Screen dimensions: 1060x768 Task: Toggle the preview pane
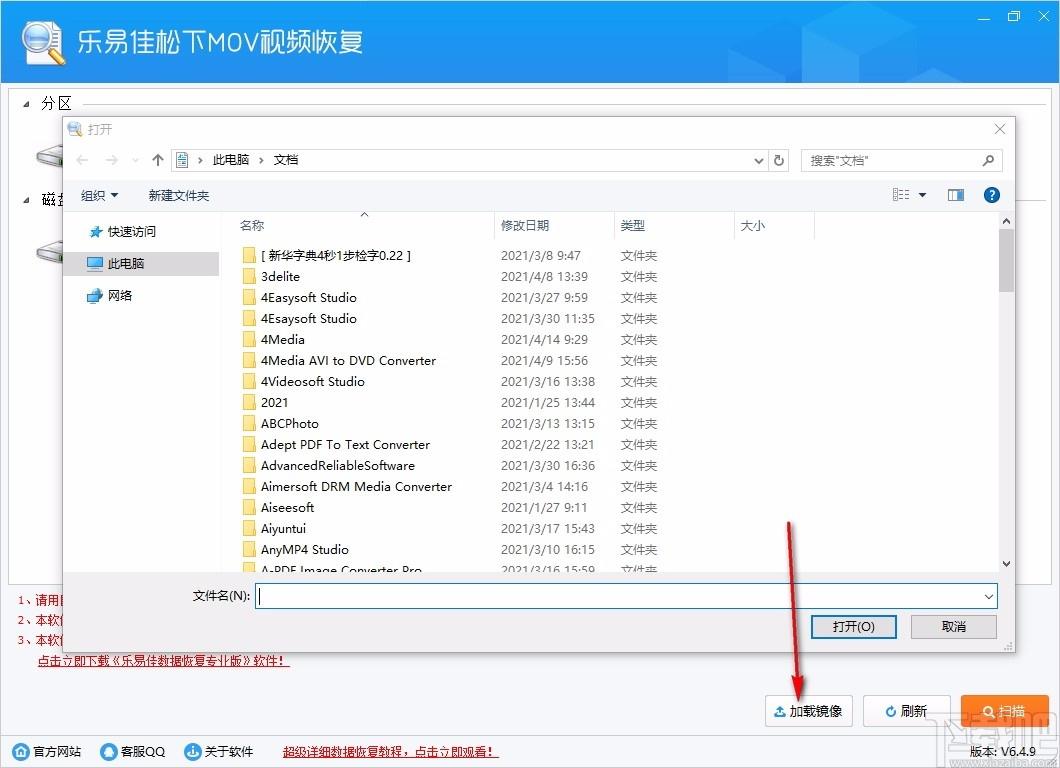956,195
